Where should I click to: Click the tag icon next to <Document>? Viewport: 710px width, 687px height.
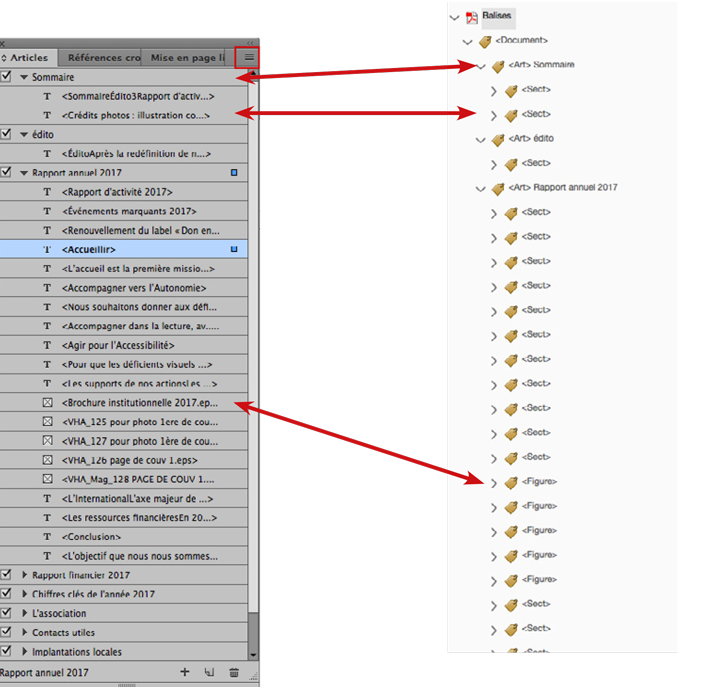(x=485, y=41)
